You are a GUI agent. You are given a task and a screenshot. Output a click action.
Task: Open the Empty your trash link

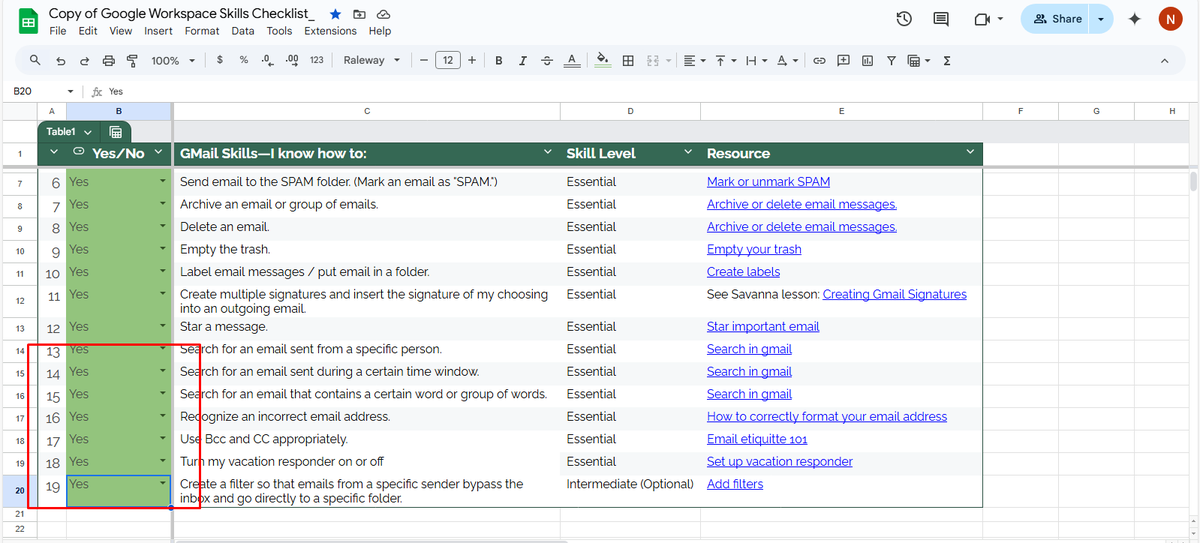click(x=754, y=250)
